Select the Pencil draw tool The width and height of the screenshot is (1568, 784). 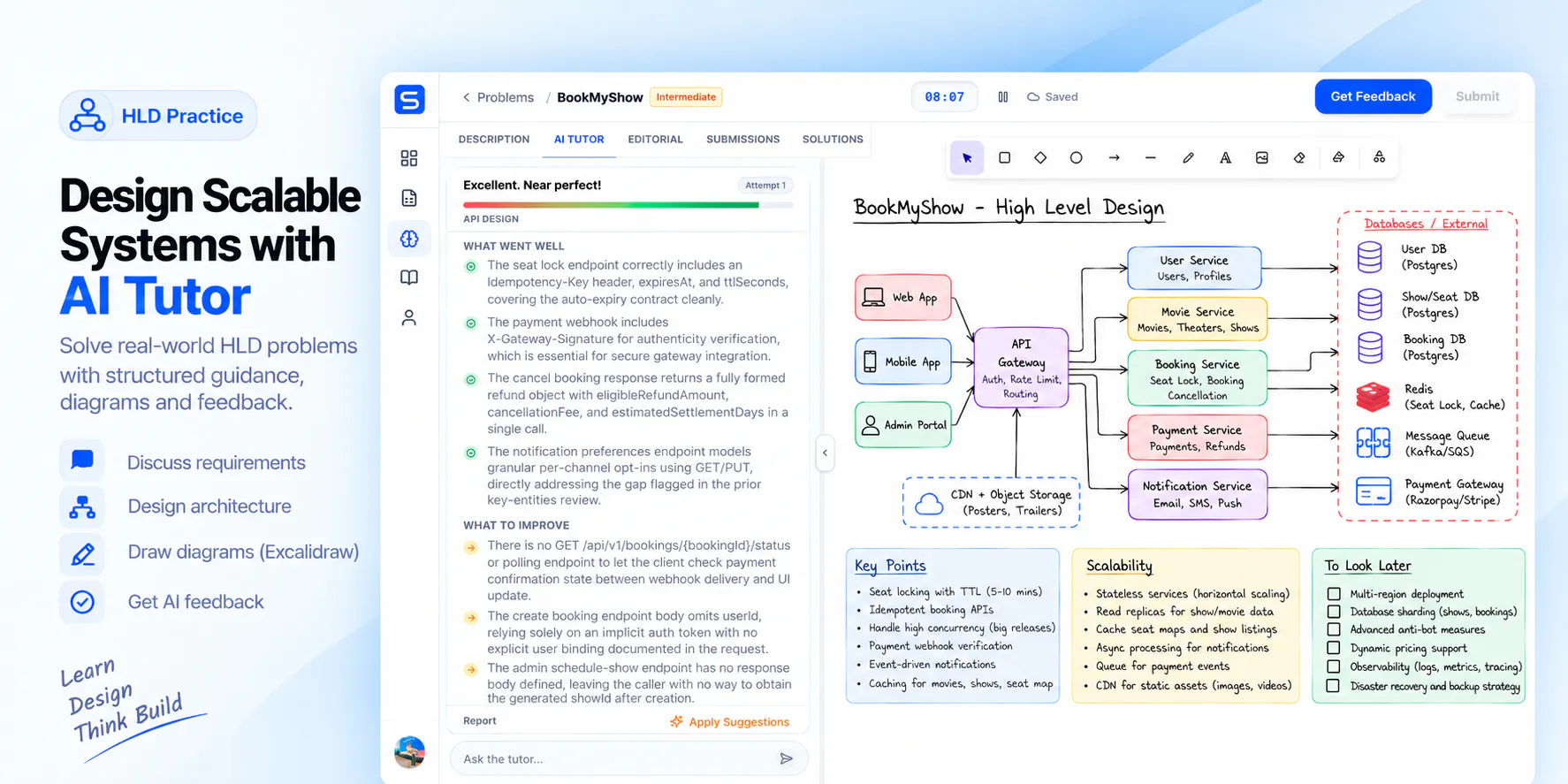[x=1188, y=158]
